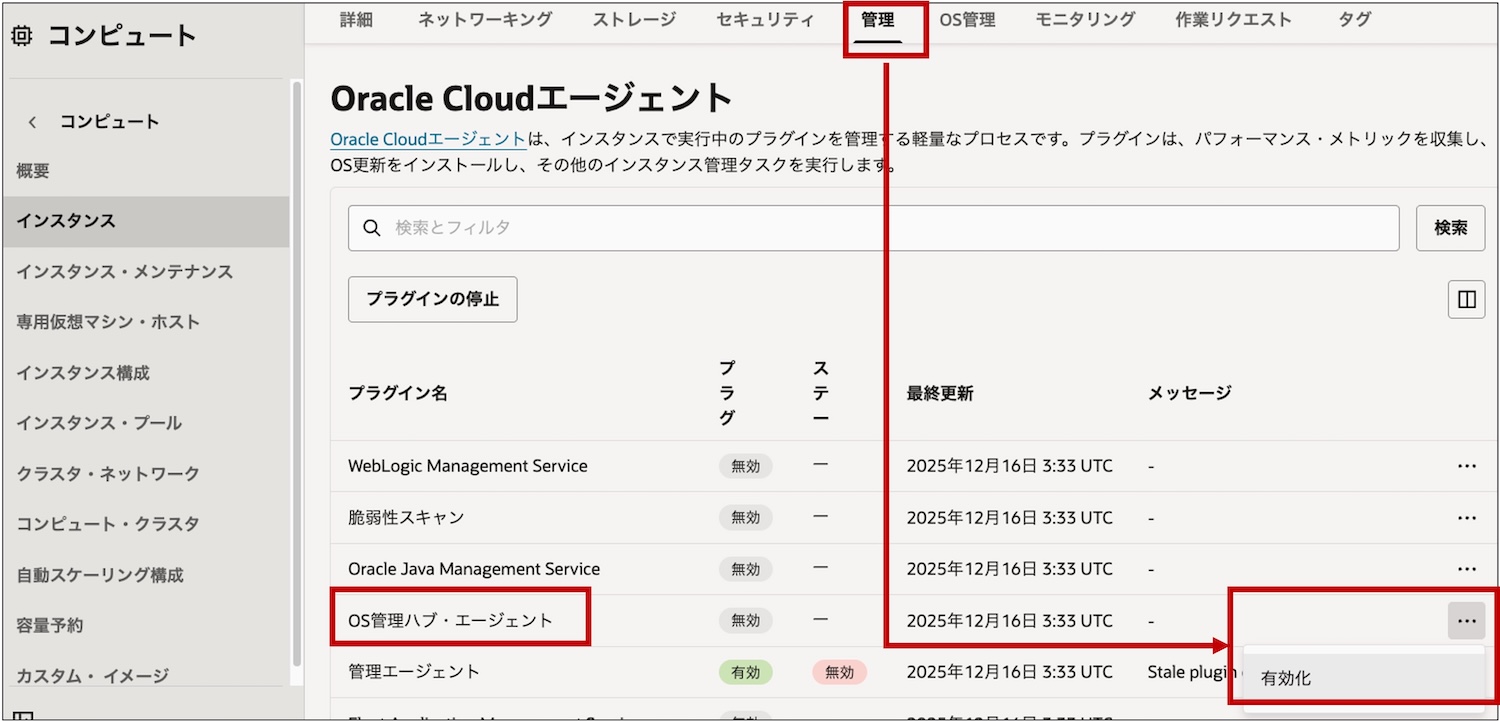Click the back chevron beside コンピュート
Screen dimensions: 1500x721
[33, 122]
